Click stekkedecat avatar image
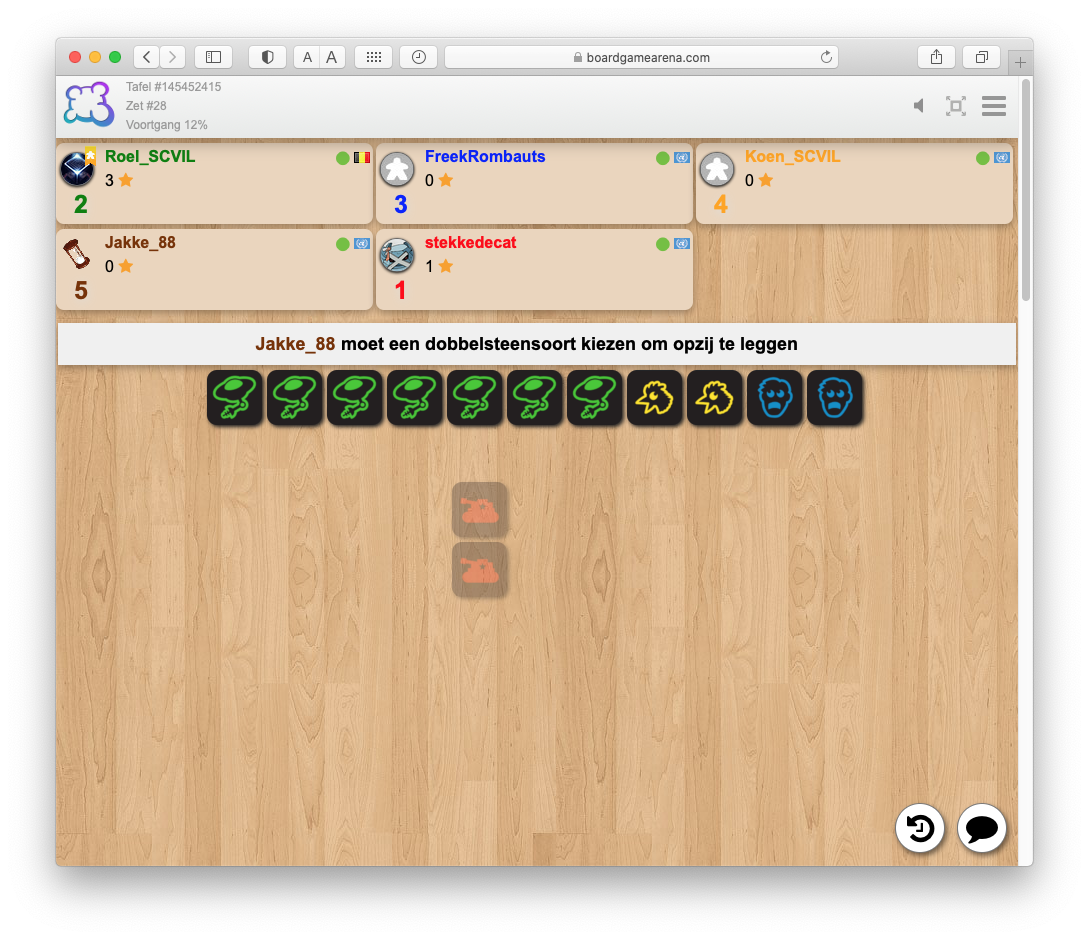The width and height of the screenshot is (1089, 940). [397, 255]
